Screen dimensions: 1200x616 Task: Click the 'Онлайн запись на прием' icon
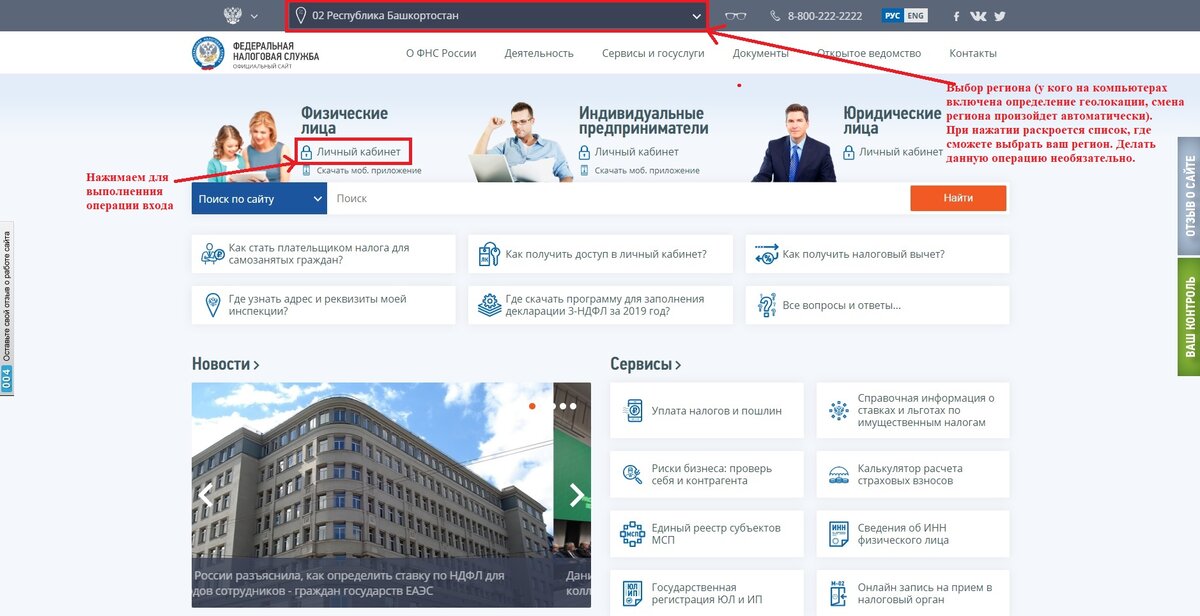click(x=839, y=592)
